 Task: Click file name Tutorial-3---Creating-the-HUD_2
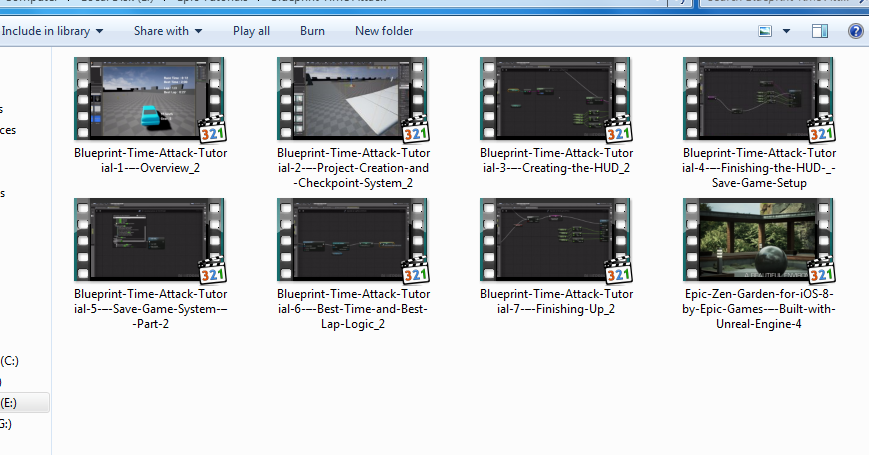[x=556, y=160]
